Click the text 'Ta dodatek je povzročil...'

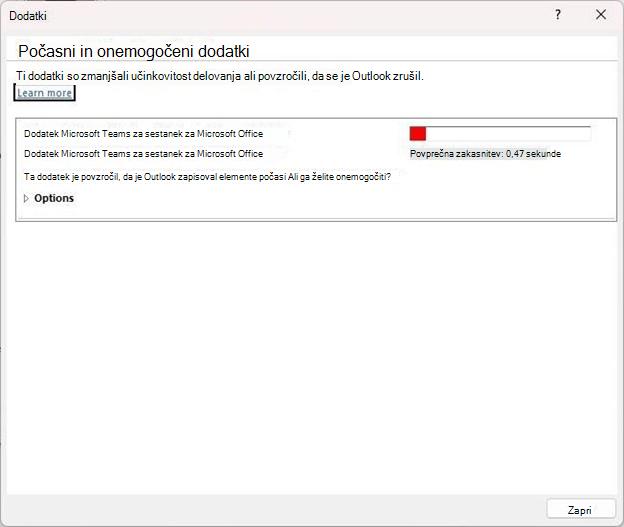pyautogui.click(x=207, y=177)
